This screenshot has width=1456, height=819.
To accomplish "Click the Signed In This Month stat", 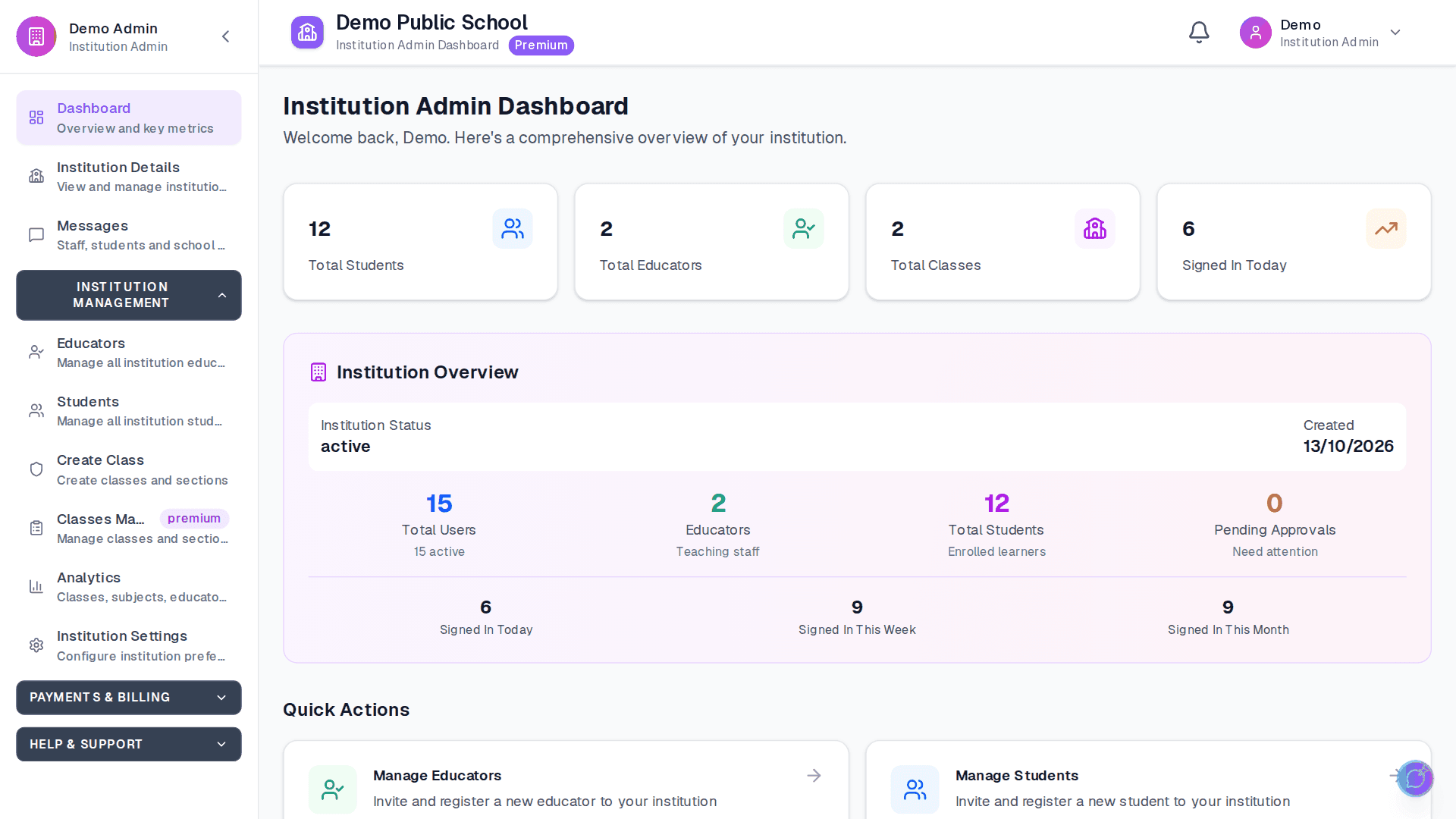I will click(x=1228, y=618).
